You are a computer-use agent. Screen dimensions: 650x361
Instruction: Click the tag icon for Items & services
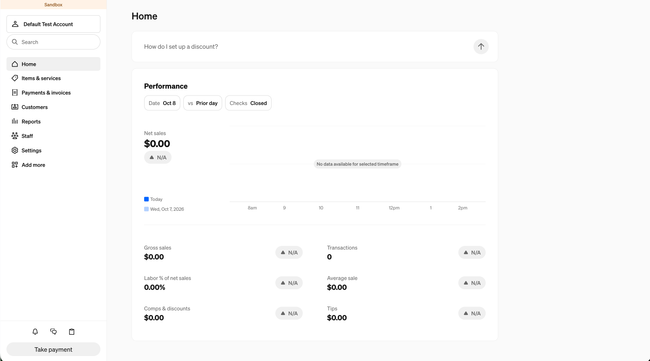click(15, 78)
